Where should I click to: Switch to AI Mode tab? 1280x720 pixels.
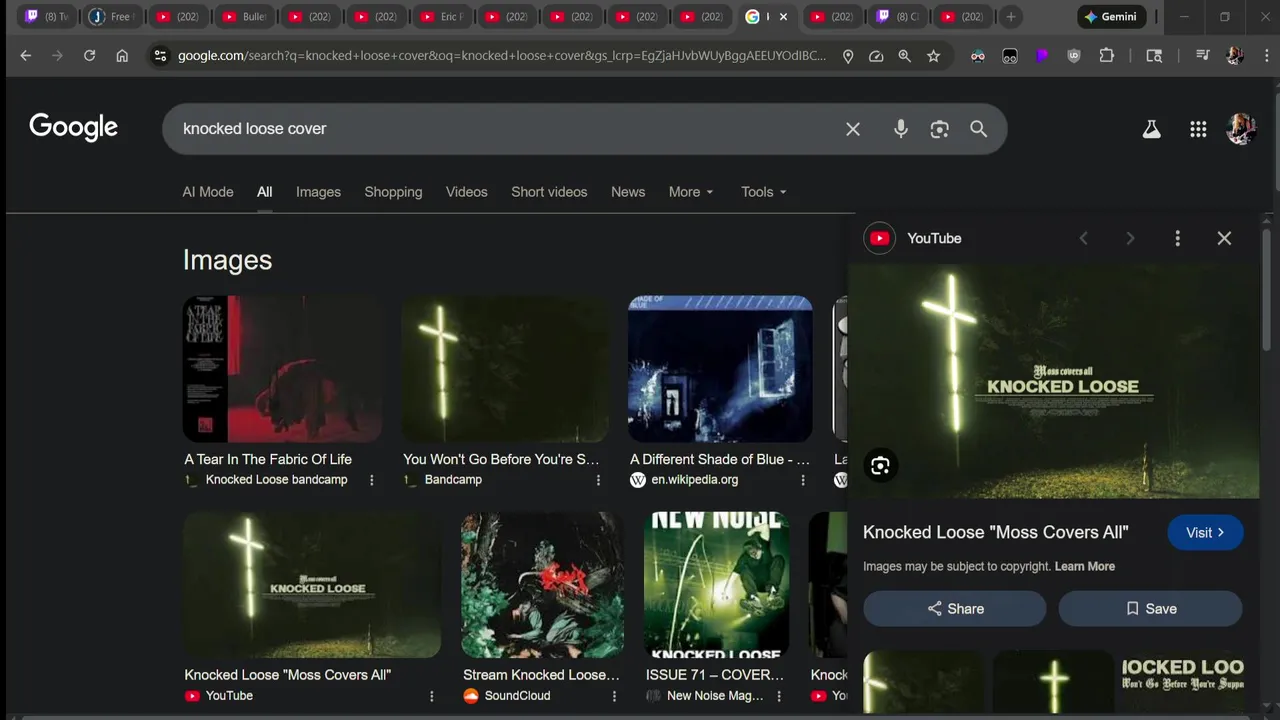click(x=208, y=192)
